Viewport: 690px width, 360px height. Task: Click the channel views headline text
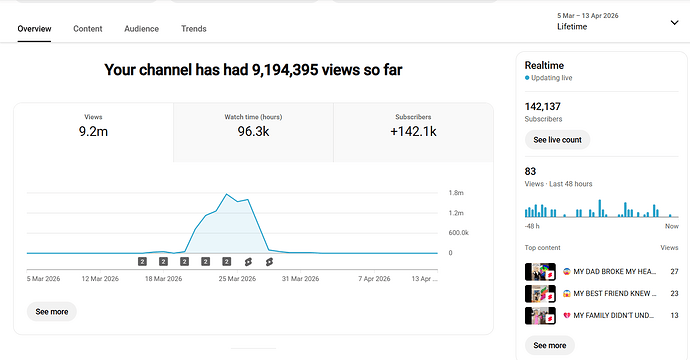click(x=253, y=70)
